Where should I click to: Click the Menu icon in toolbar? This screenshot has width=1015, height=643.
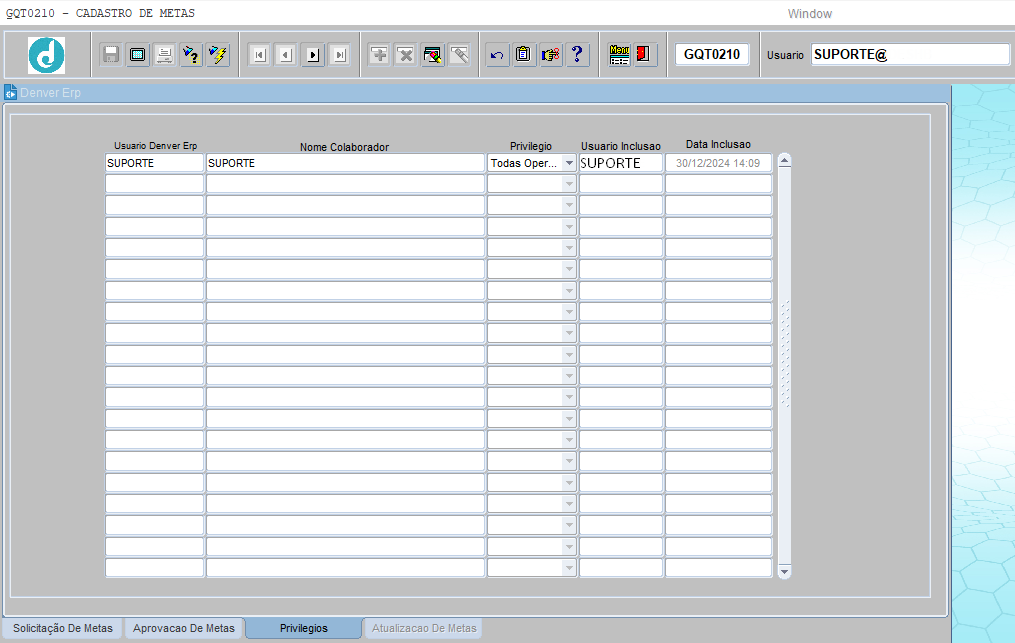pos(619,54)
